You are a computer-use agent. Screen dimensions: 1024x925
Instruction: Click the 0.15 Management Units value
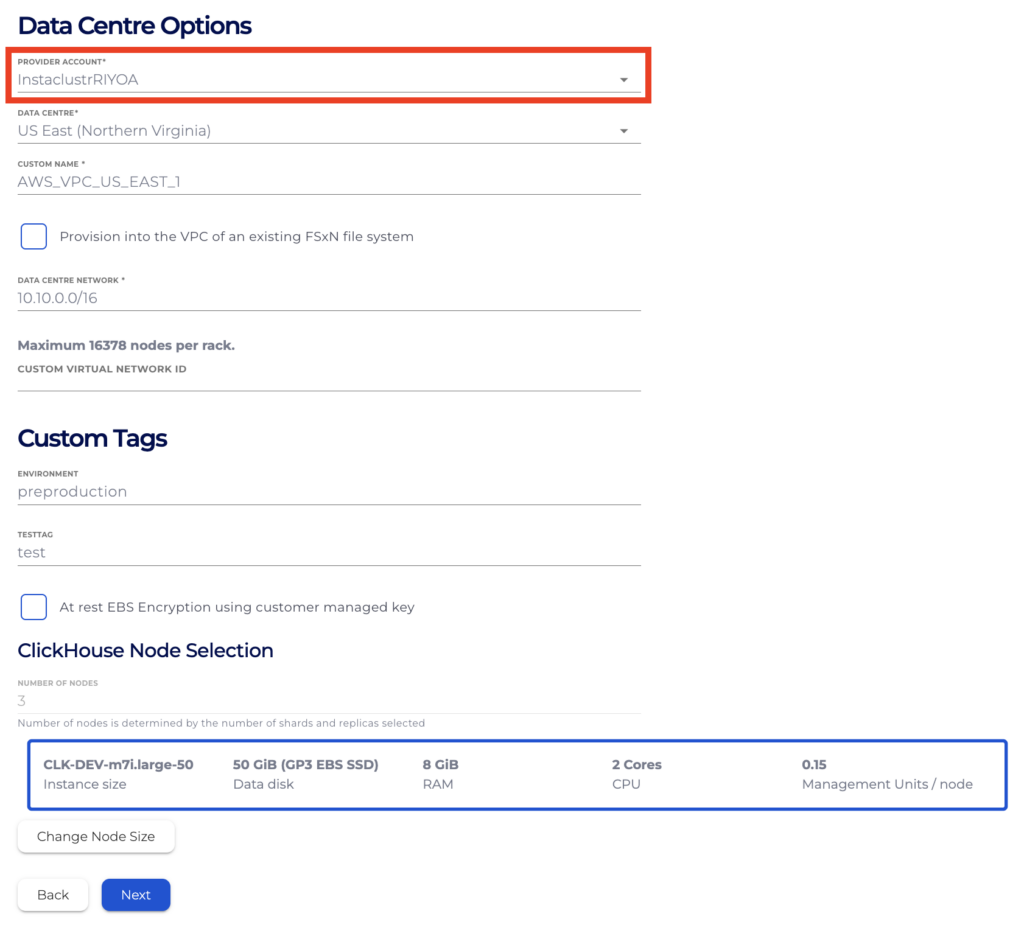(x=814, y=764)
